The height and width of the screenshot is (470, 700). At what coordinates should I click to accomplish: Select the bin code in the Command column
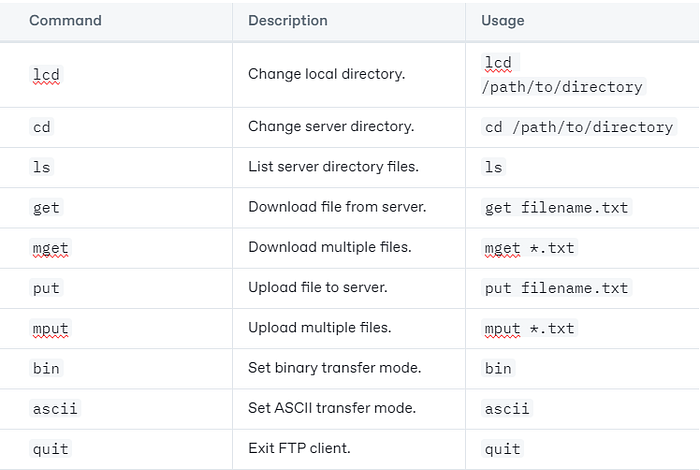click(46, 368)
